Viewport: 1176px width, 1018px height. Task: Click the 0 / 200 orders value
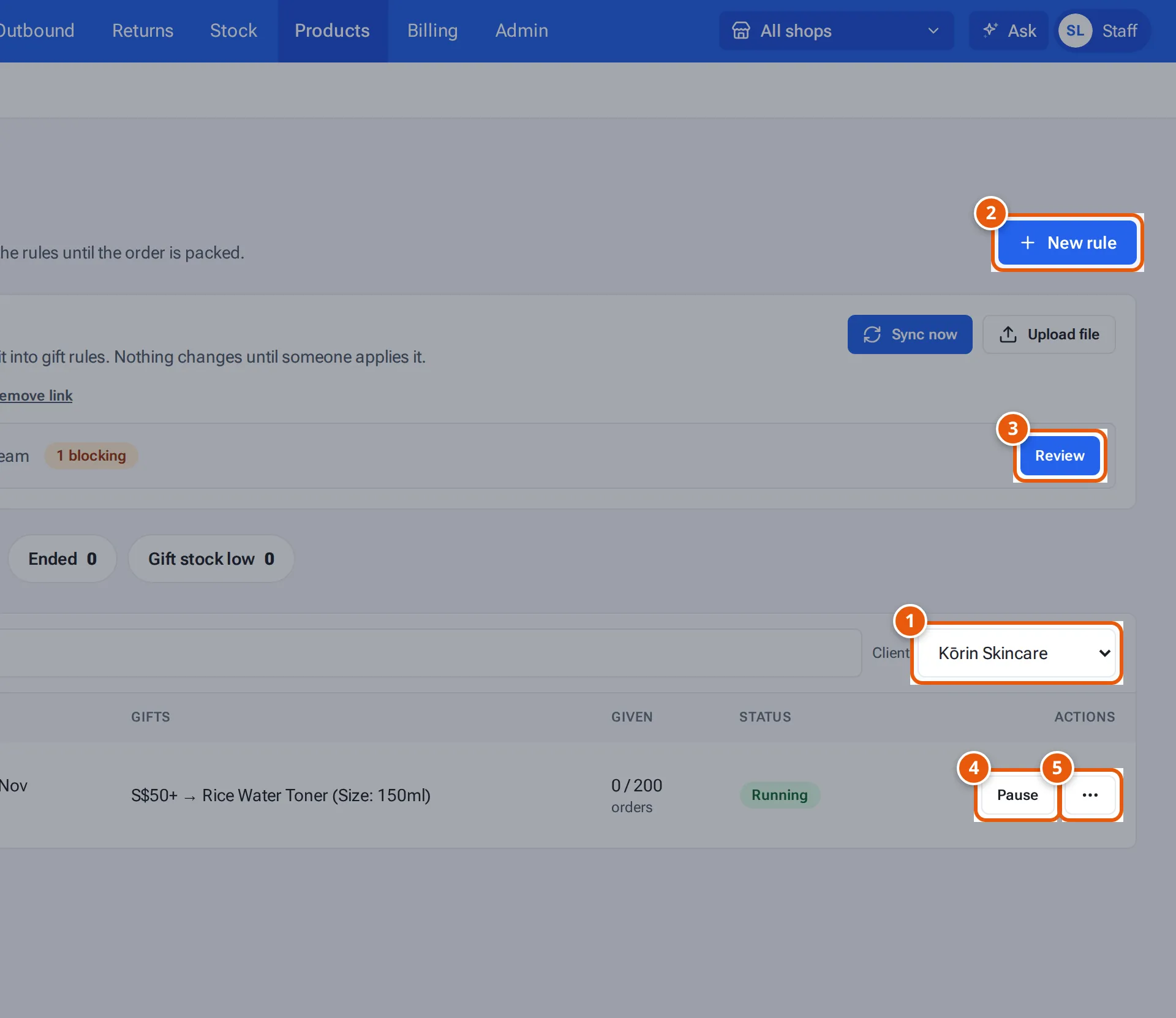(x=637, y=795)
